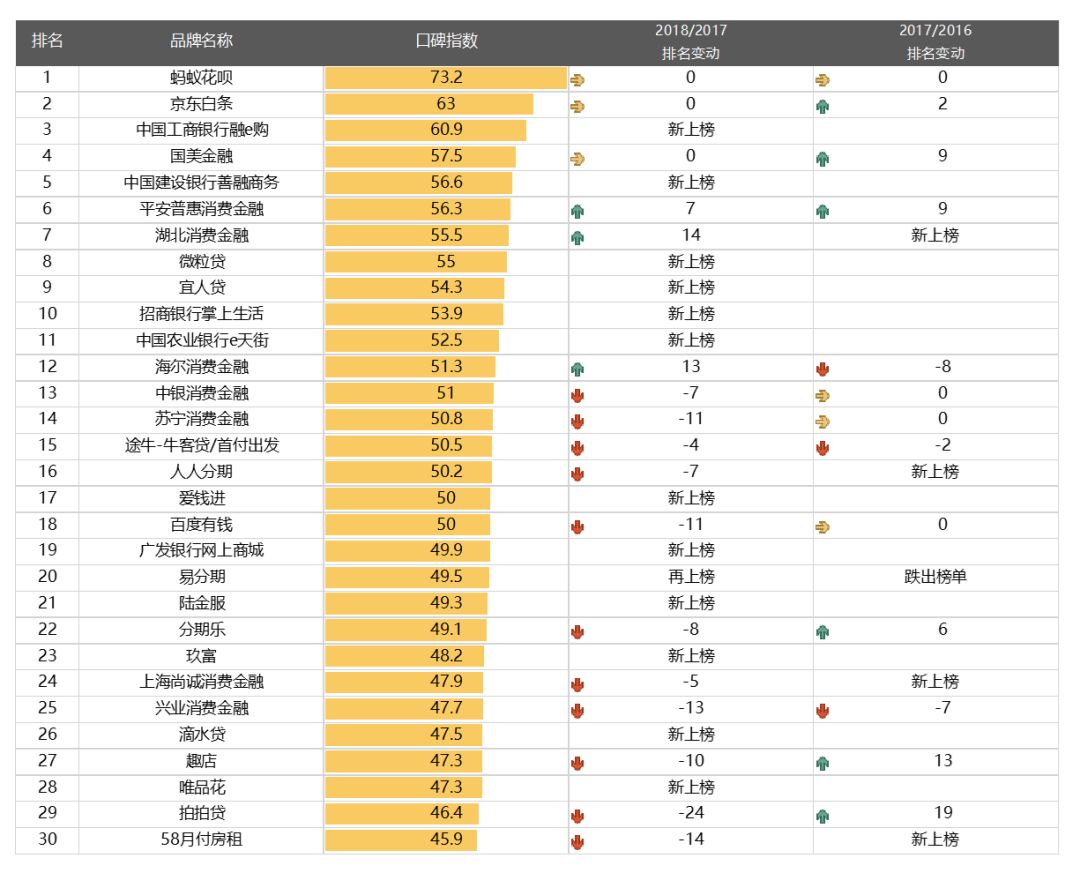The width and height of the screenshot is (1080, 873).
Task: Click red down arrow in 58月付房租 row
Action: [x=577, y=842]
